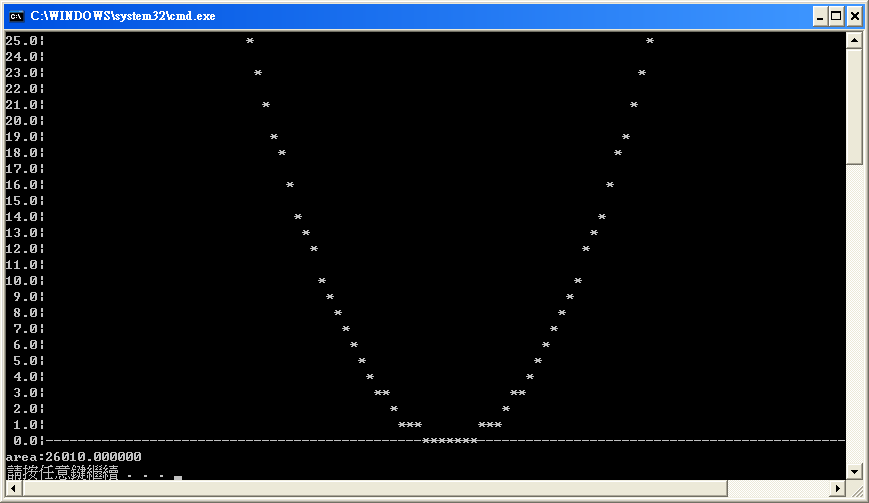Close the cmd.exe window

click(x=855, y=16)
